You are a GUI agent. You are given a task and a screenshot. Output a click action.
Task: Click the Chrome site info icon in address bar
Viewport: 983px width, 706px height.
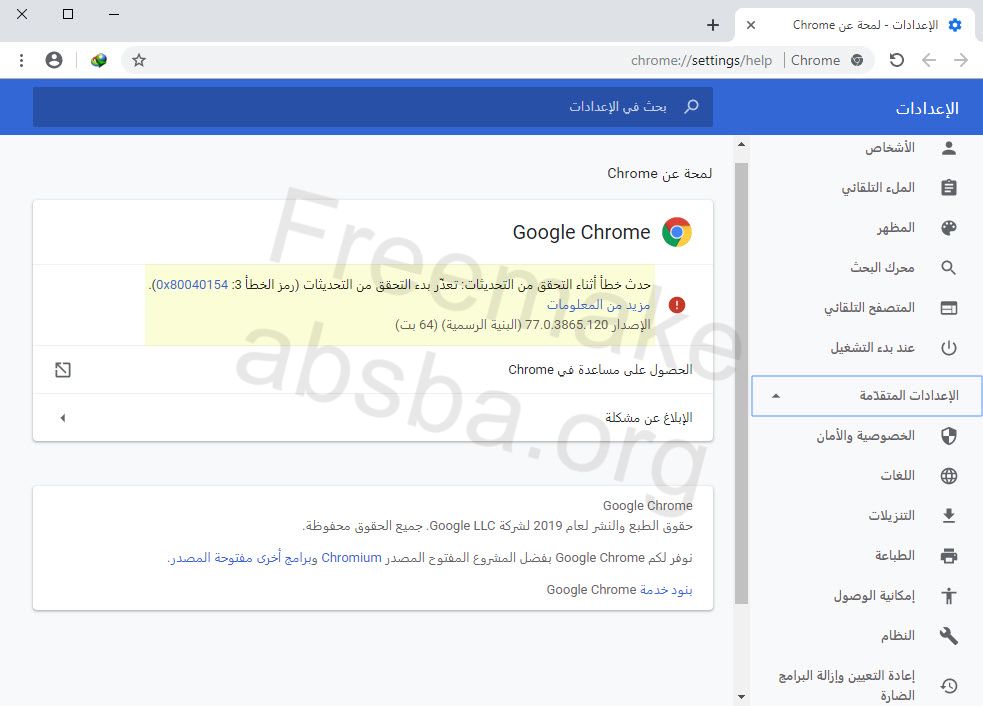click(856, 60)
